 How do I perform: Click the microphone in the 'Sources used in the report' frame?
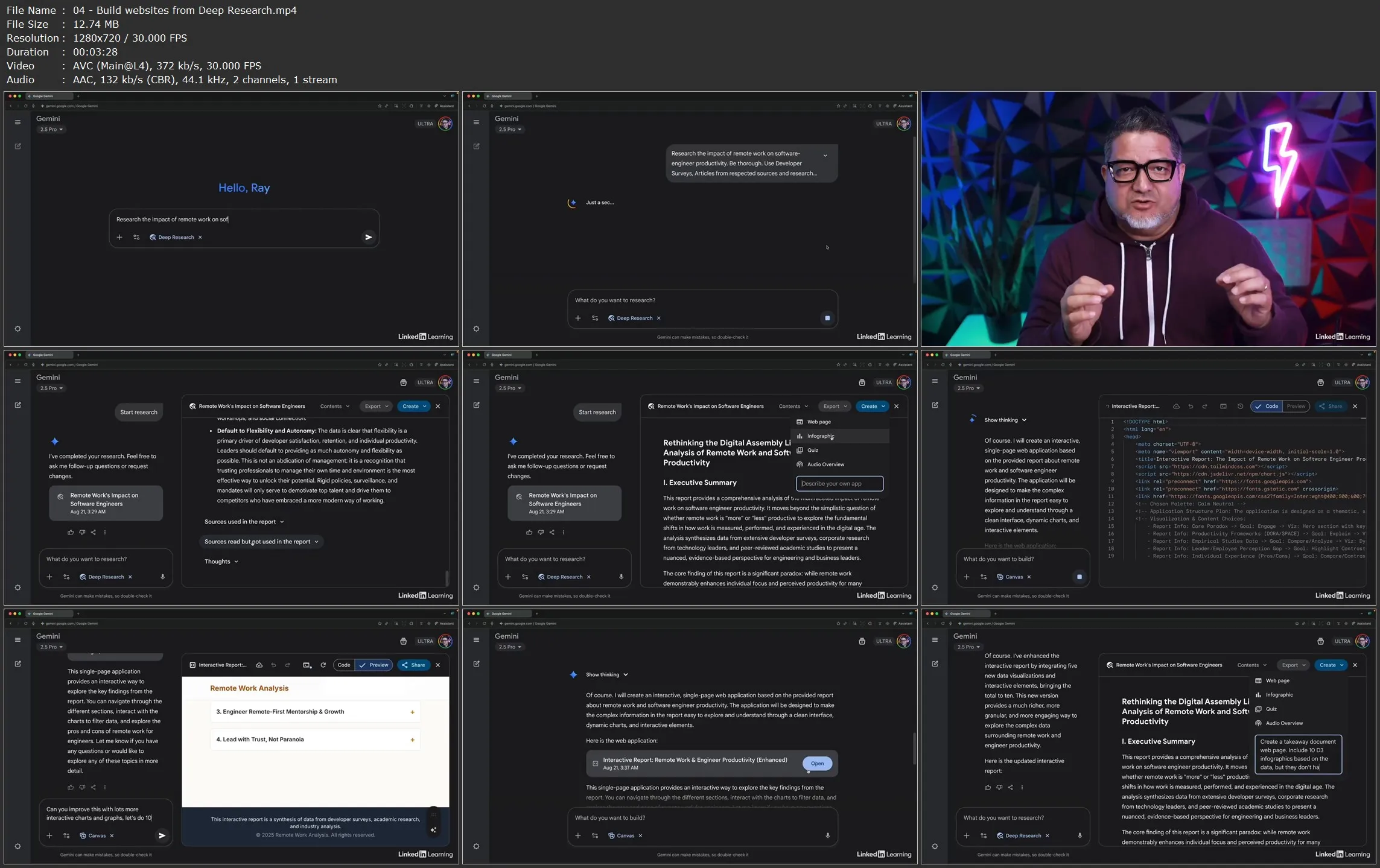[x=162, y=577]
